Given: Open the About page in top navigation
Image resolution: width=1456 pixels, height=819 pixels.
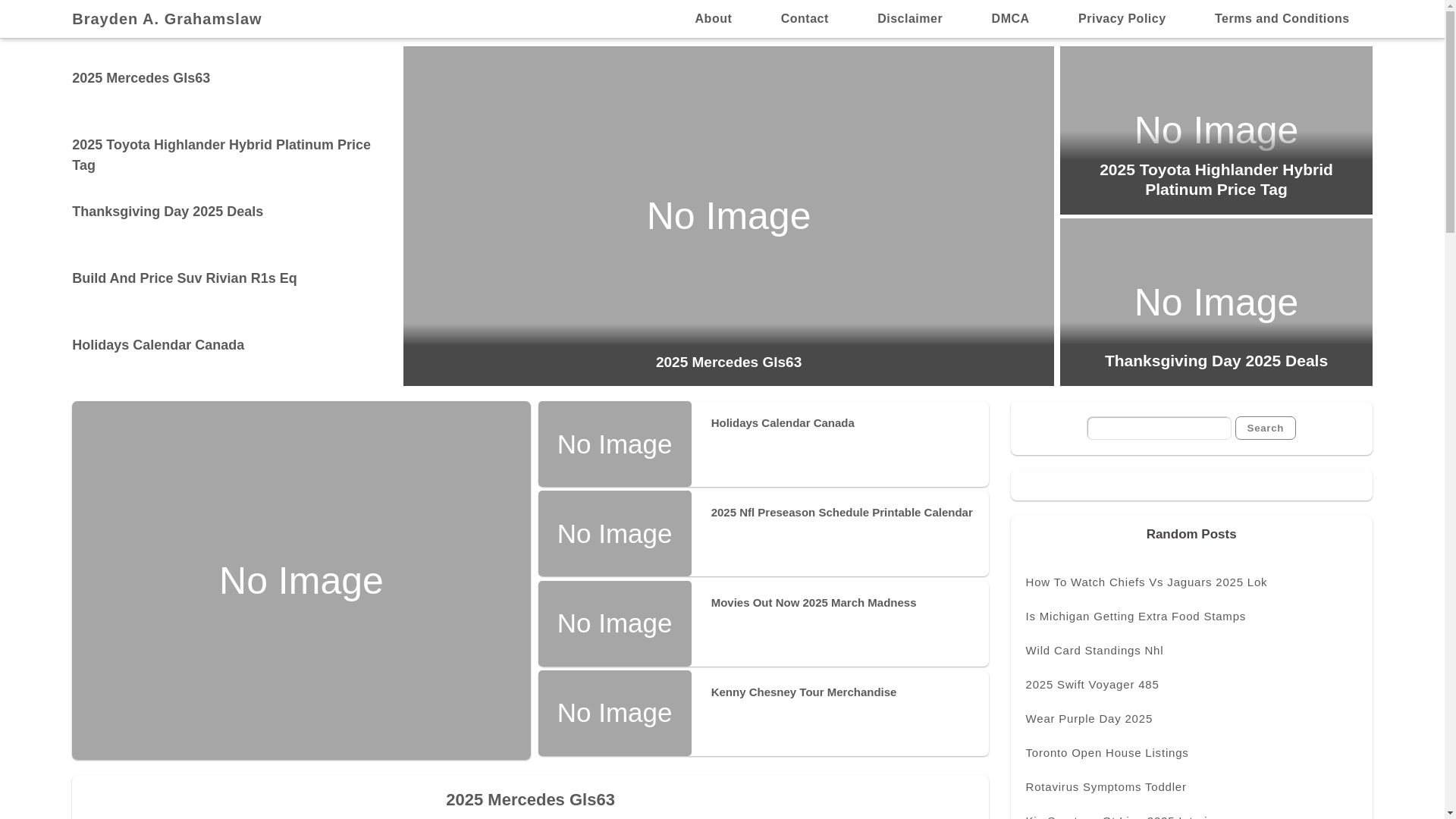Looking at the screenshot, I should tap(713, 19).
